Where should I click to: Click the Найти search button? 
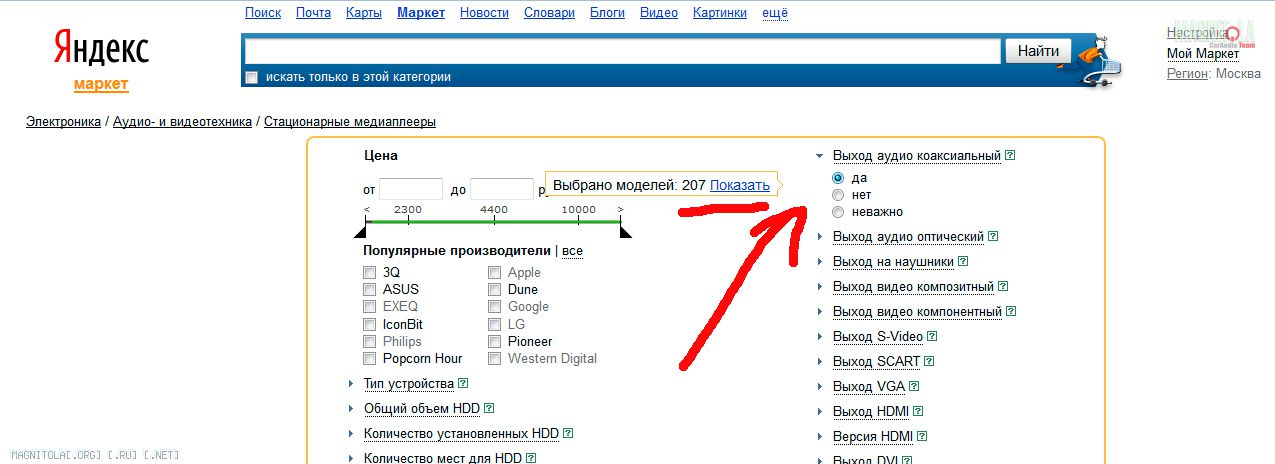coord(1038,50)
